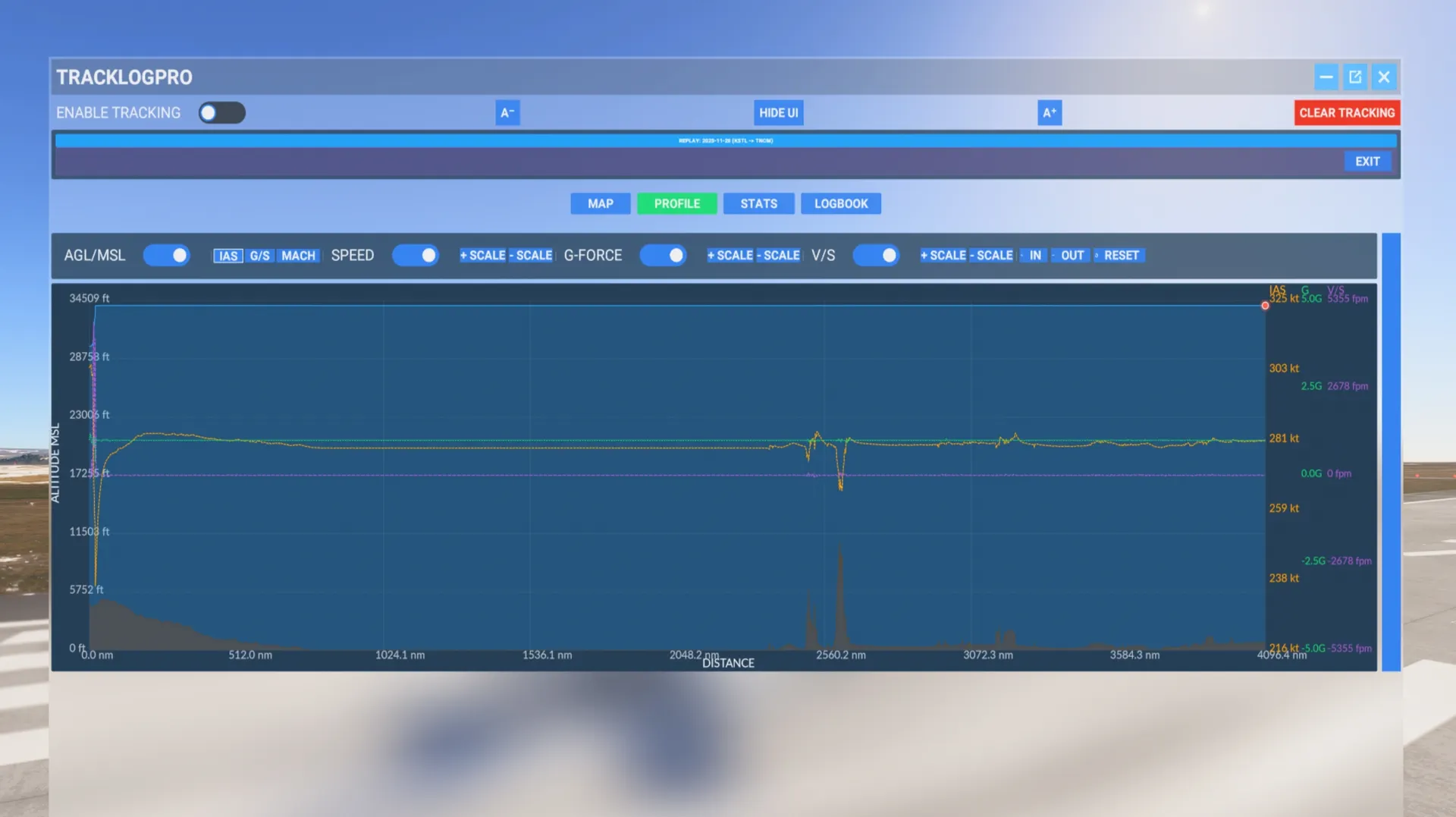The width and height of the screenshot is (1456, 817).
Task: Close the TrackLogPro panel
Action: tap(1383, 77)
